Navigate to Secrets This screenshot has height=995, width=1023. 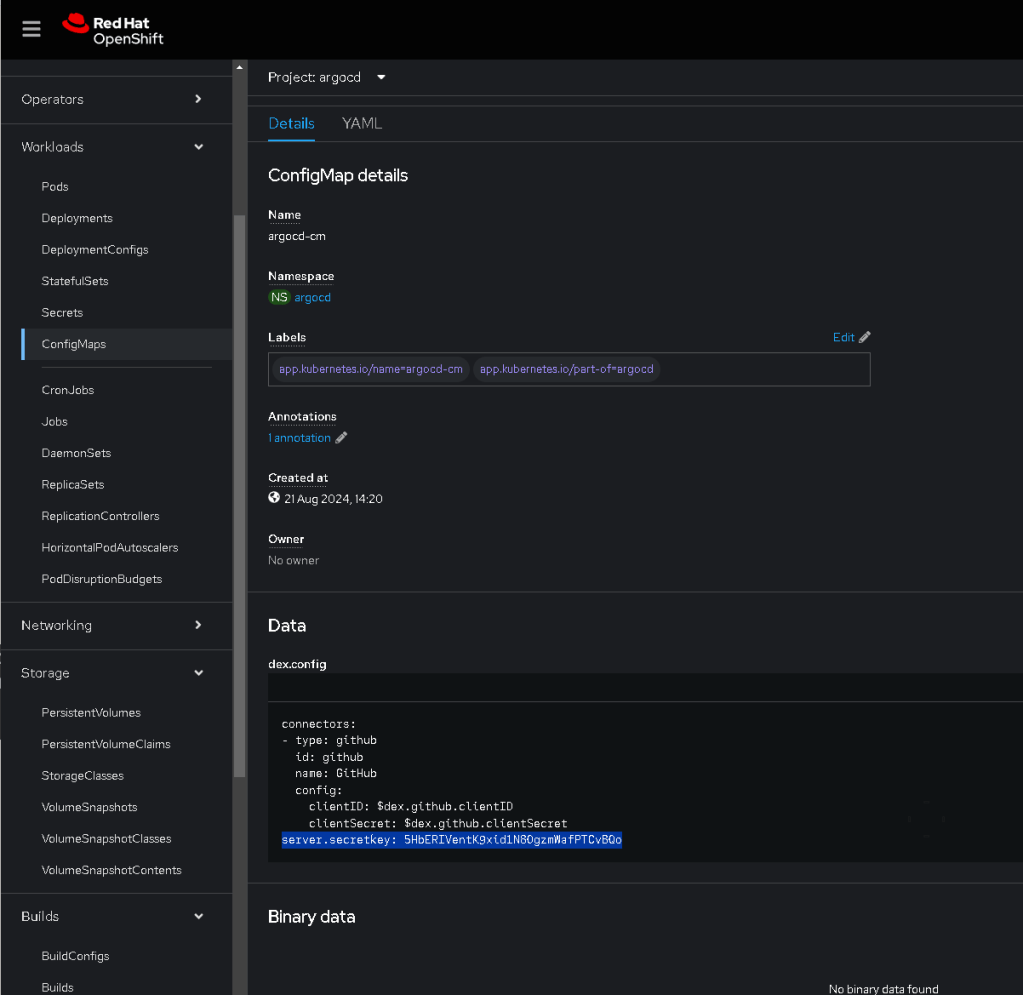click(62, 313)
